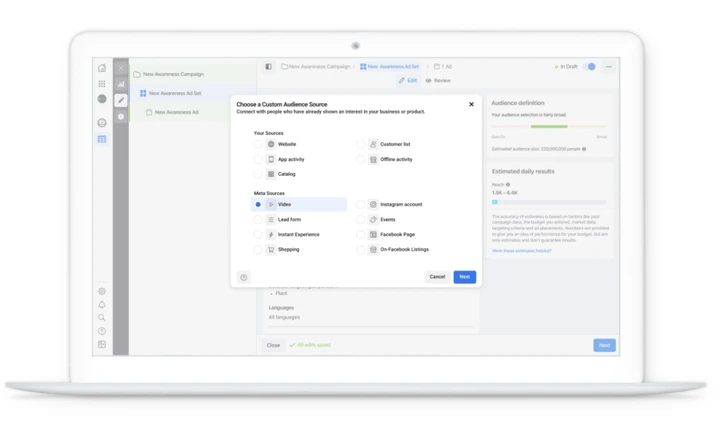Open New Awareness Campaign in tree
This screenshot has width=720, height=437.
click(x=173, y=74)
